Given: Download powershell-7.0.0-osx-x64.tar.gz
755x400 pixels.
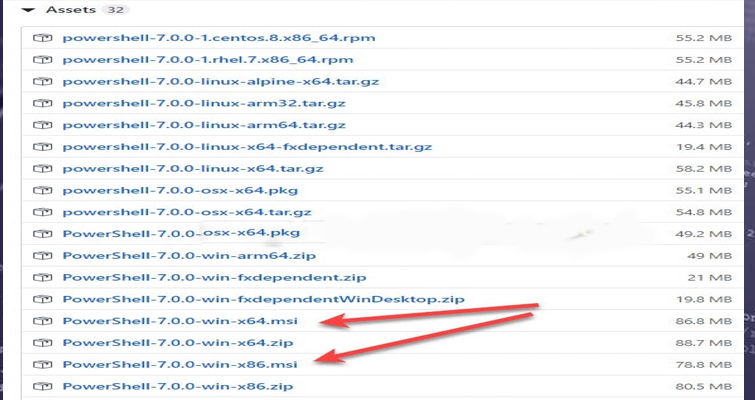Looking at the screenshot, I should 187,212.
